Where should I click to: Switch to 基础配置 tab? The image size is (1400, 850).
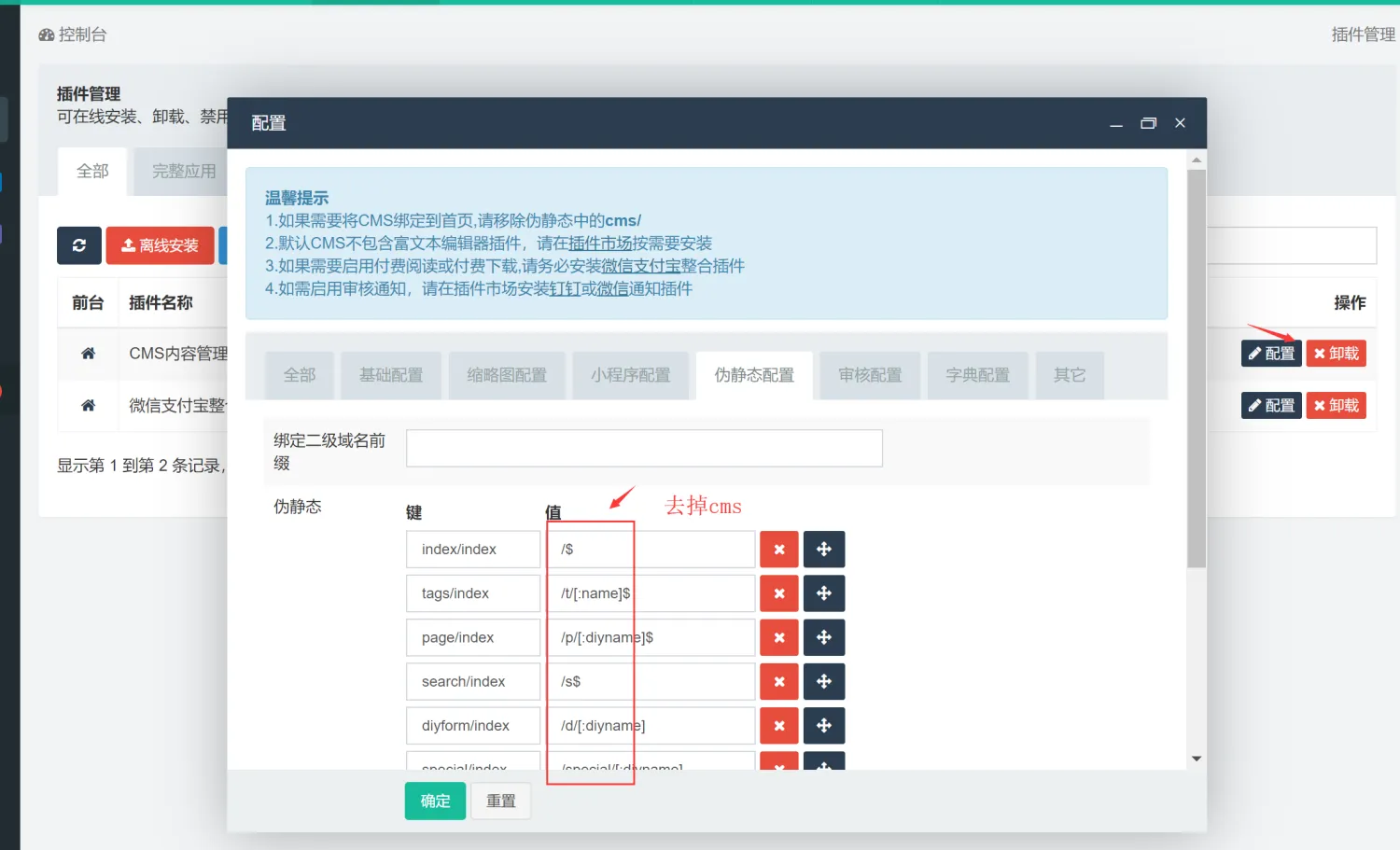391,375
